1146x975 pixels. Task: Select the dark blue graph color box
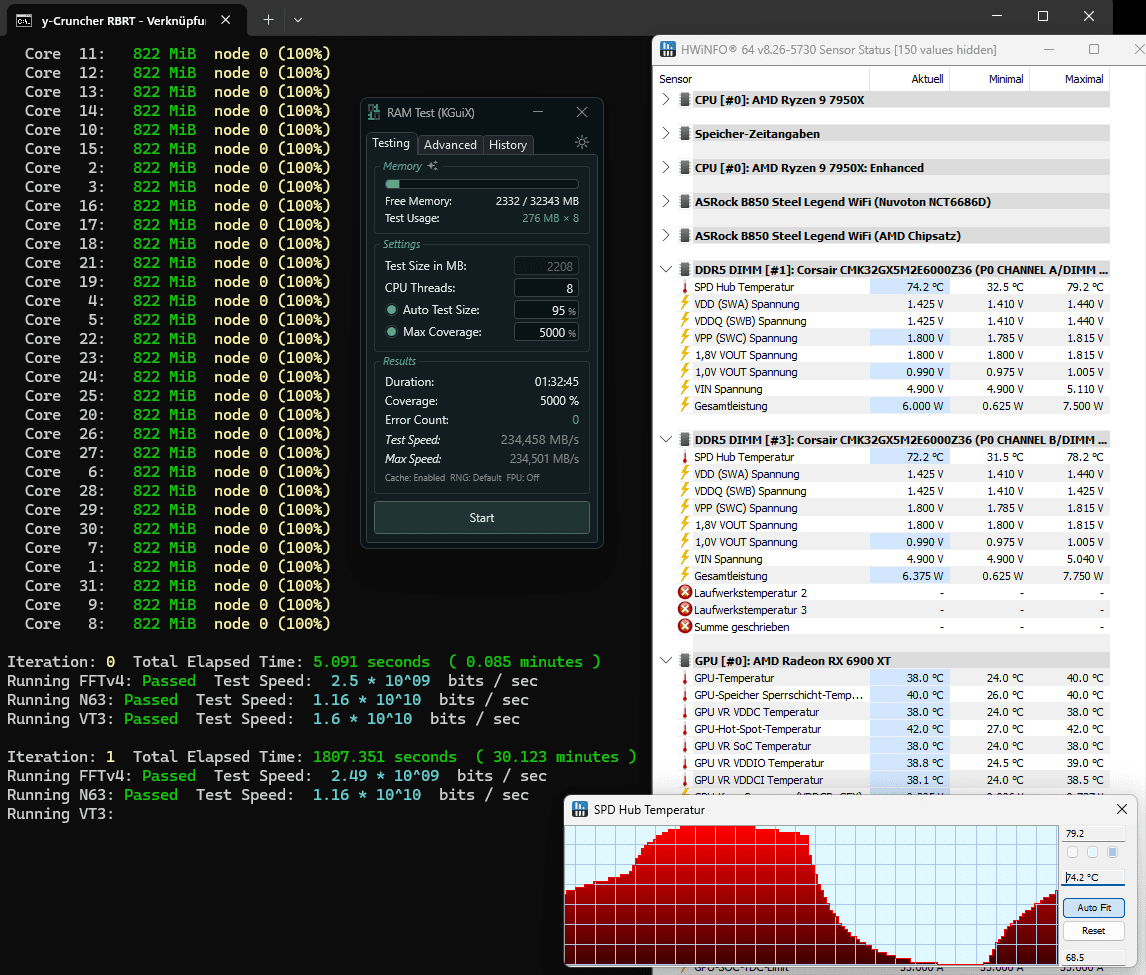coord(1112,852)
